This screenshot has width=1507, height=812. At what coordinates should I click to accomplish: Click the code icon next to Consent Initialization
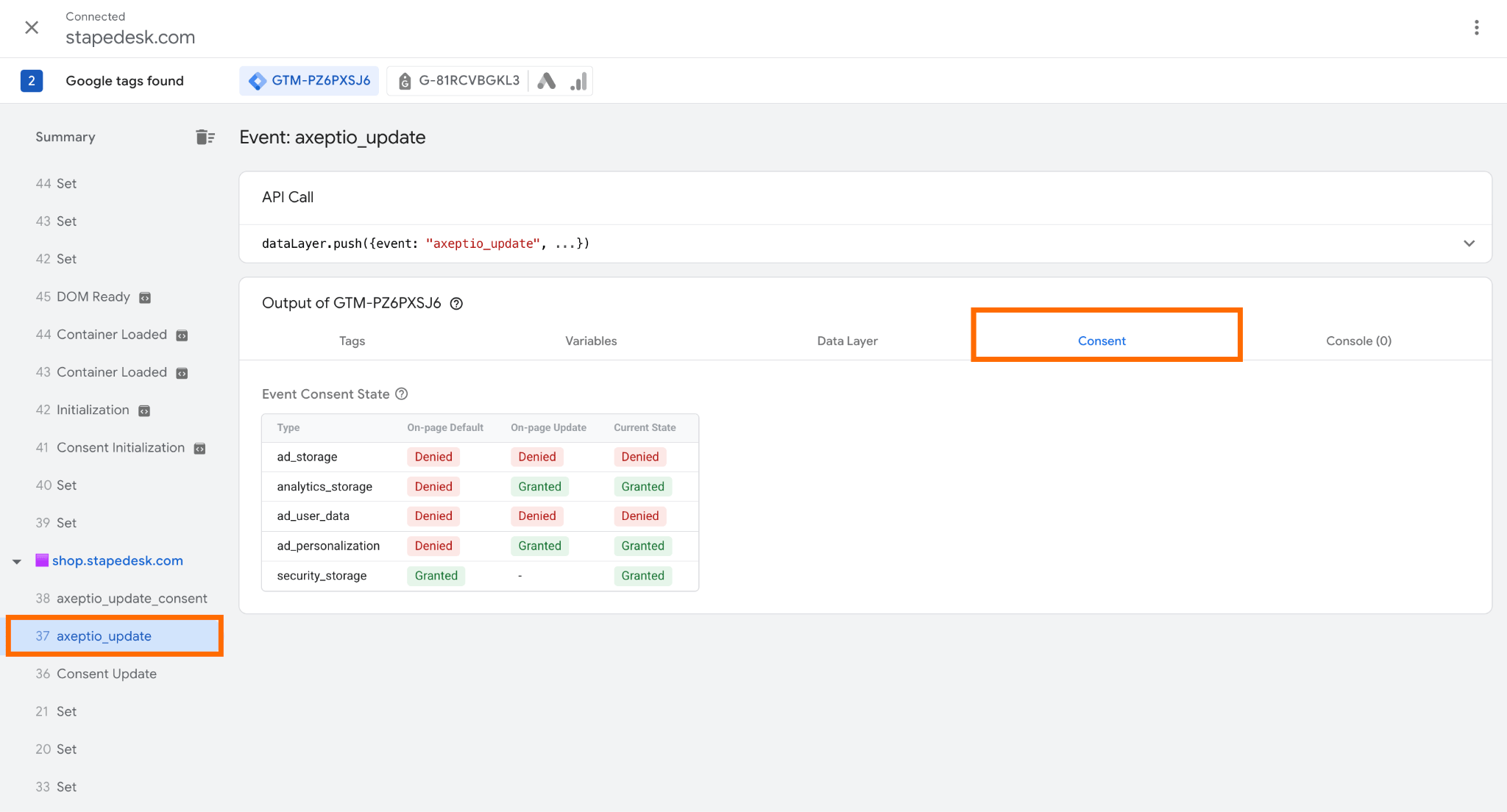pyautogui.click(x=199, y=449)
